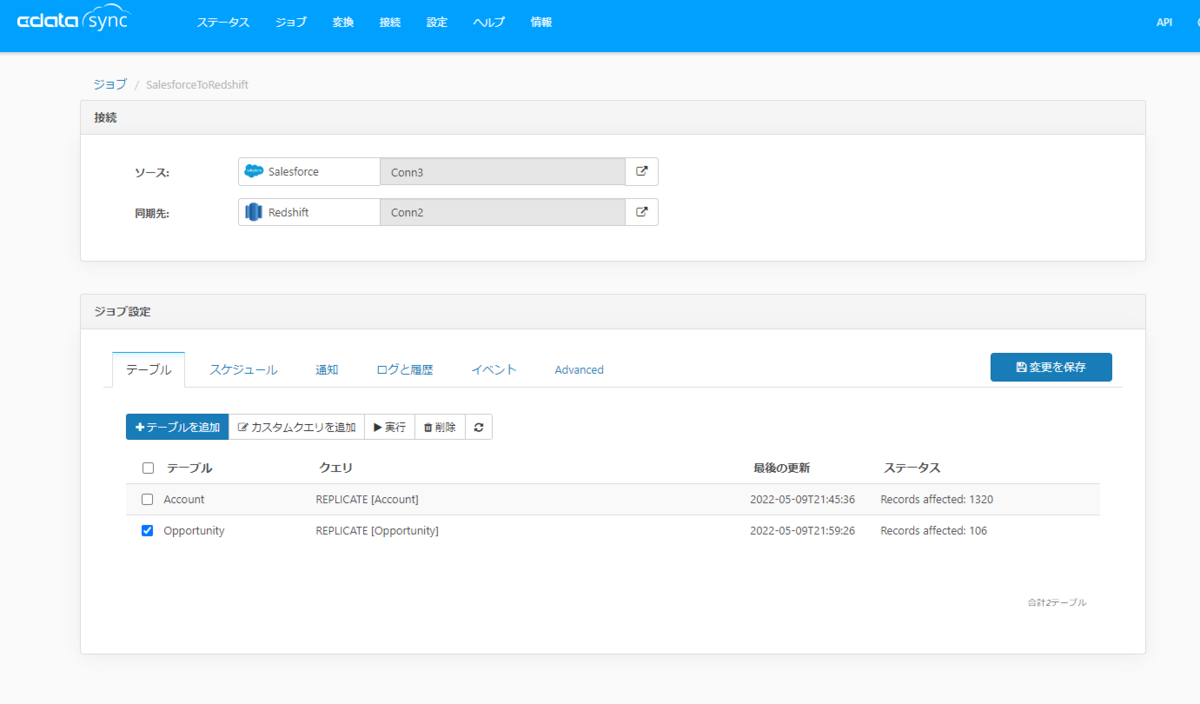The height and width of the screenshot is (704, 1200).
Task: Click the テーブルを追加 button
Action: click(x=177, y=427)
